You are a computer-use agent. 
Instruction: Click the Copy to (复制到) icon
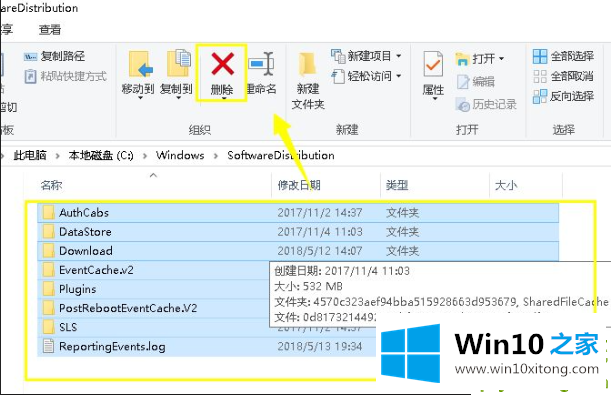tap(178, 63)
